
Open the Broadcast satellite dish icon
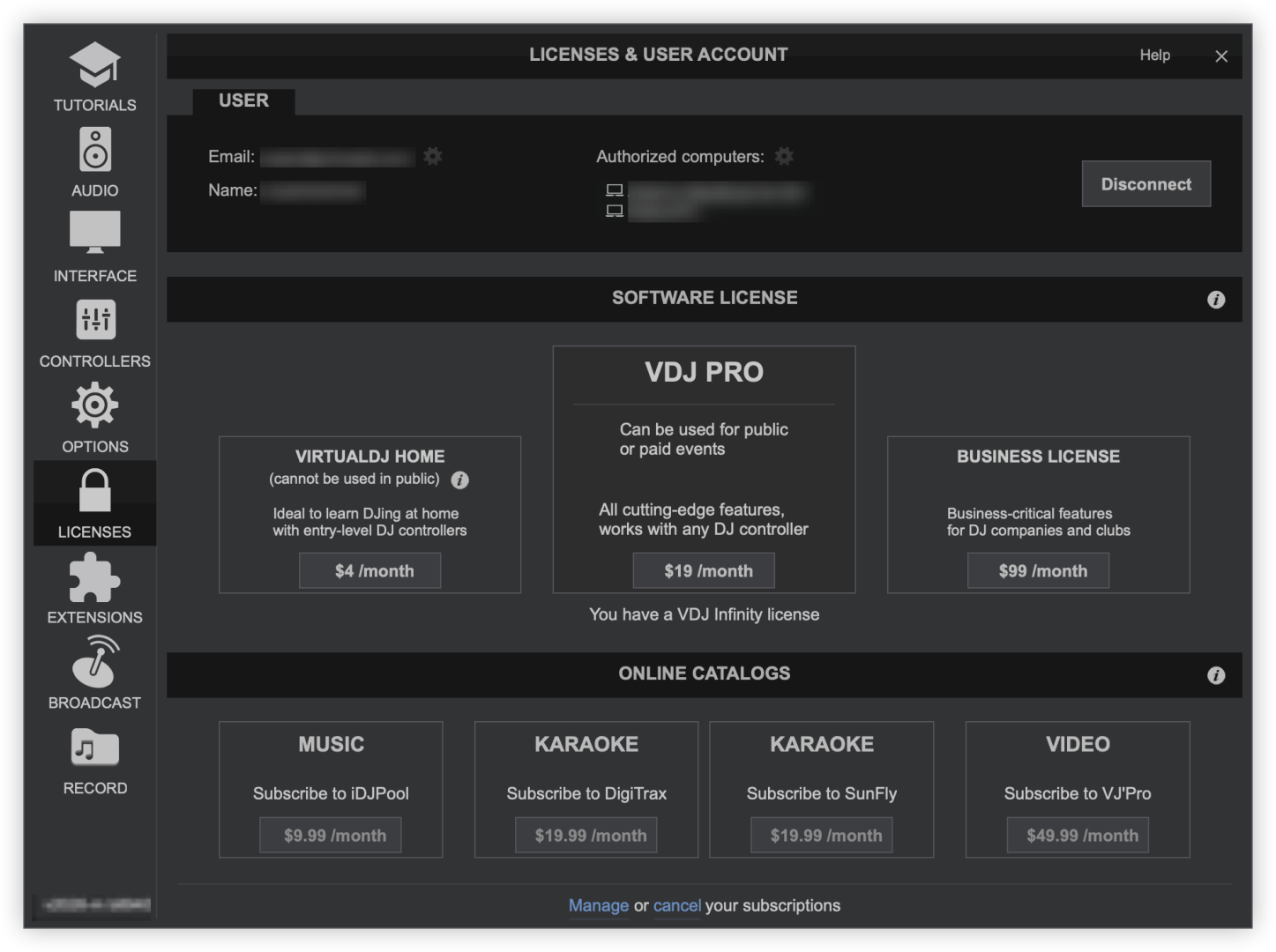click(94, 662)
